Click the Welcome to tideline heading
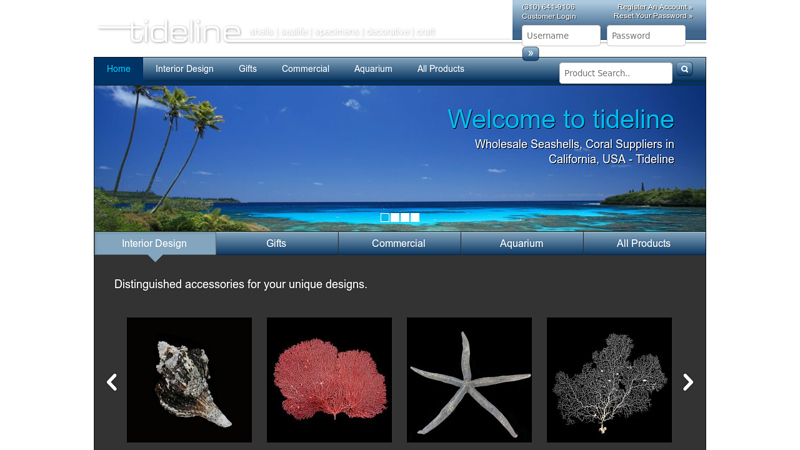 (561, 119)
